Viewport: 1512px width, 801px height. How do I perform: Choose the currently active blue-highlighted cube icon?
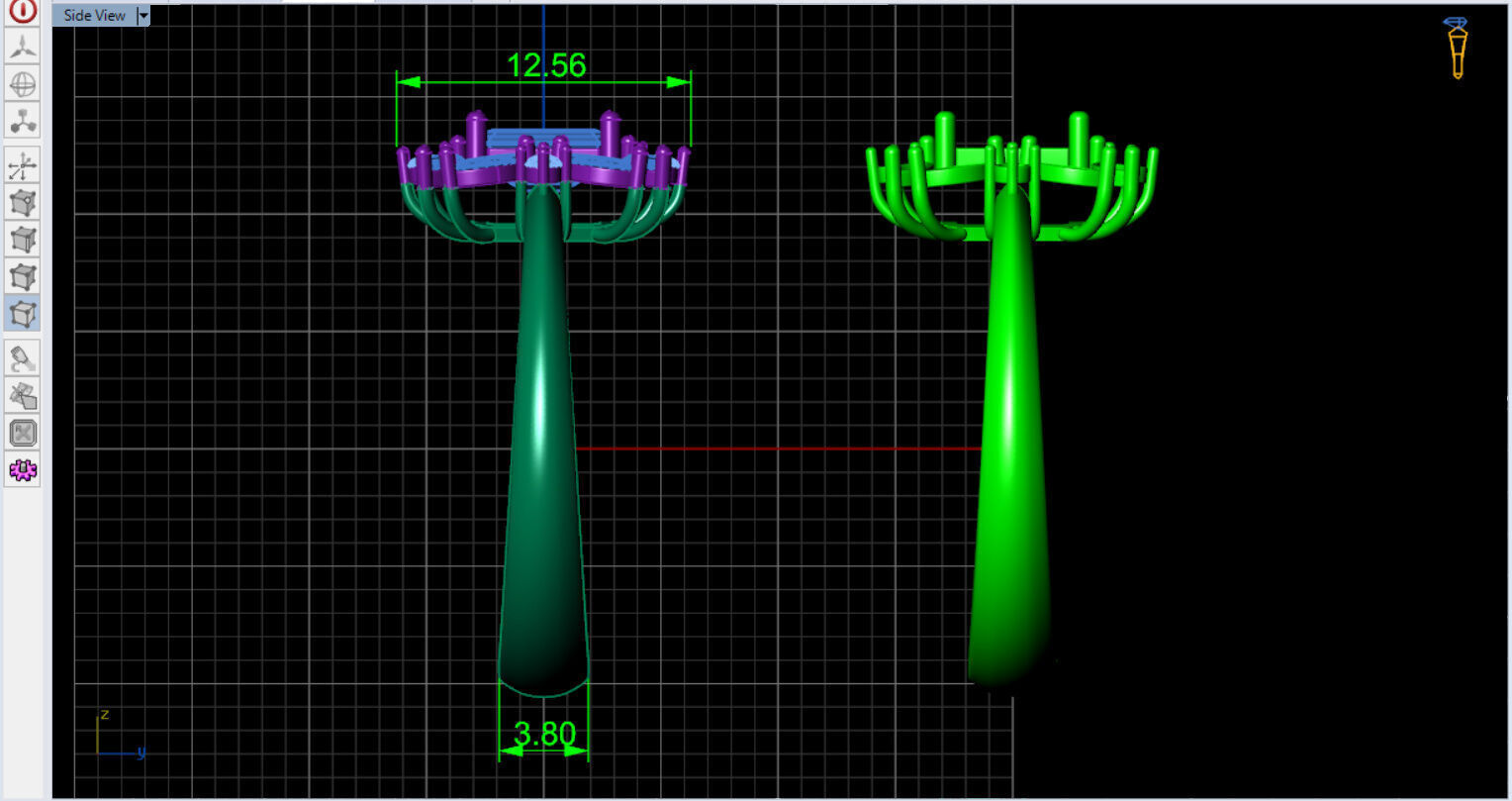(x=23, y=313)
